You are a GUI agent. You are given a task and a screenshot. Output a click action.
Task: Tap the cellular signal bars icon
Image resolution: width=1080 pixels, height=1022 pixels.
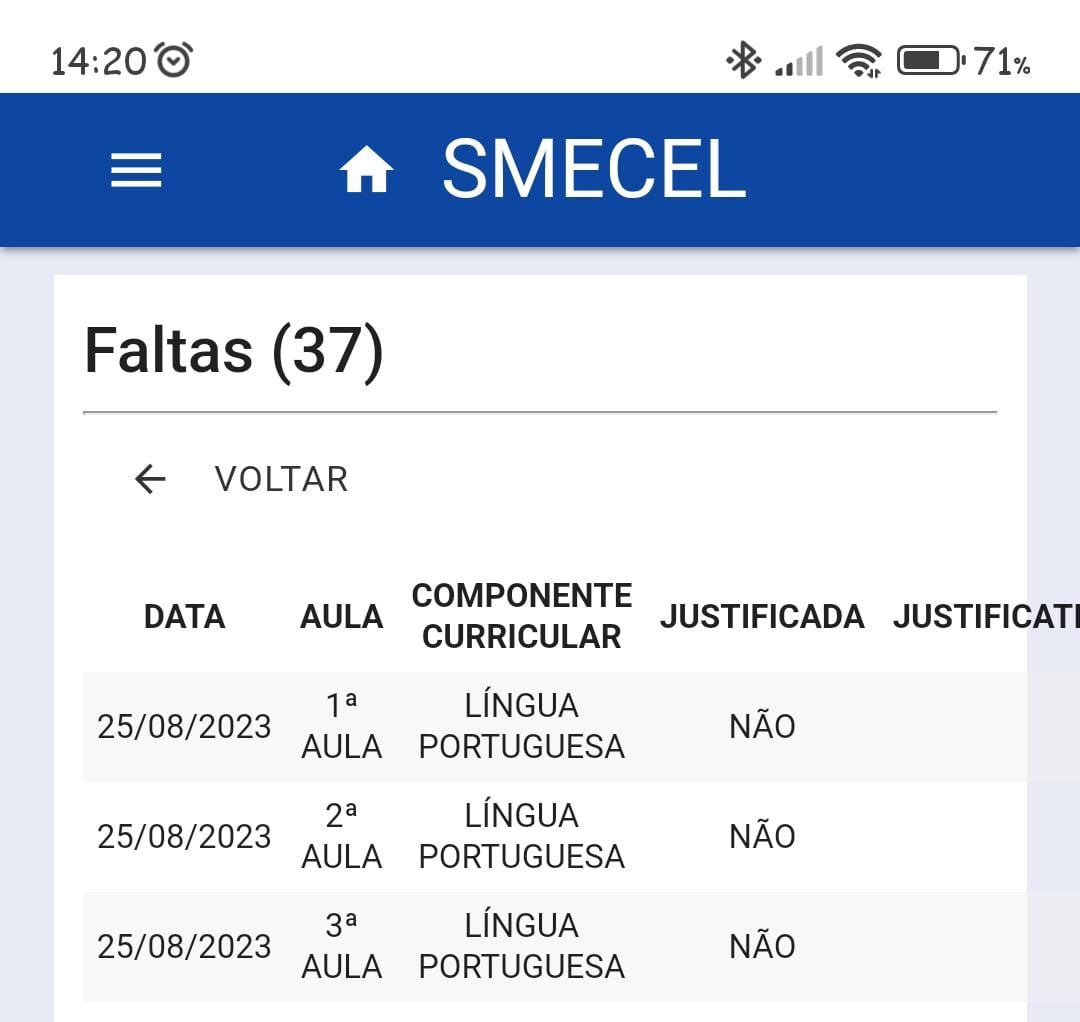coord(799,61)
